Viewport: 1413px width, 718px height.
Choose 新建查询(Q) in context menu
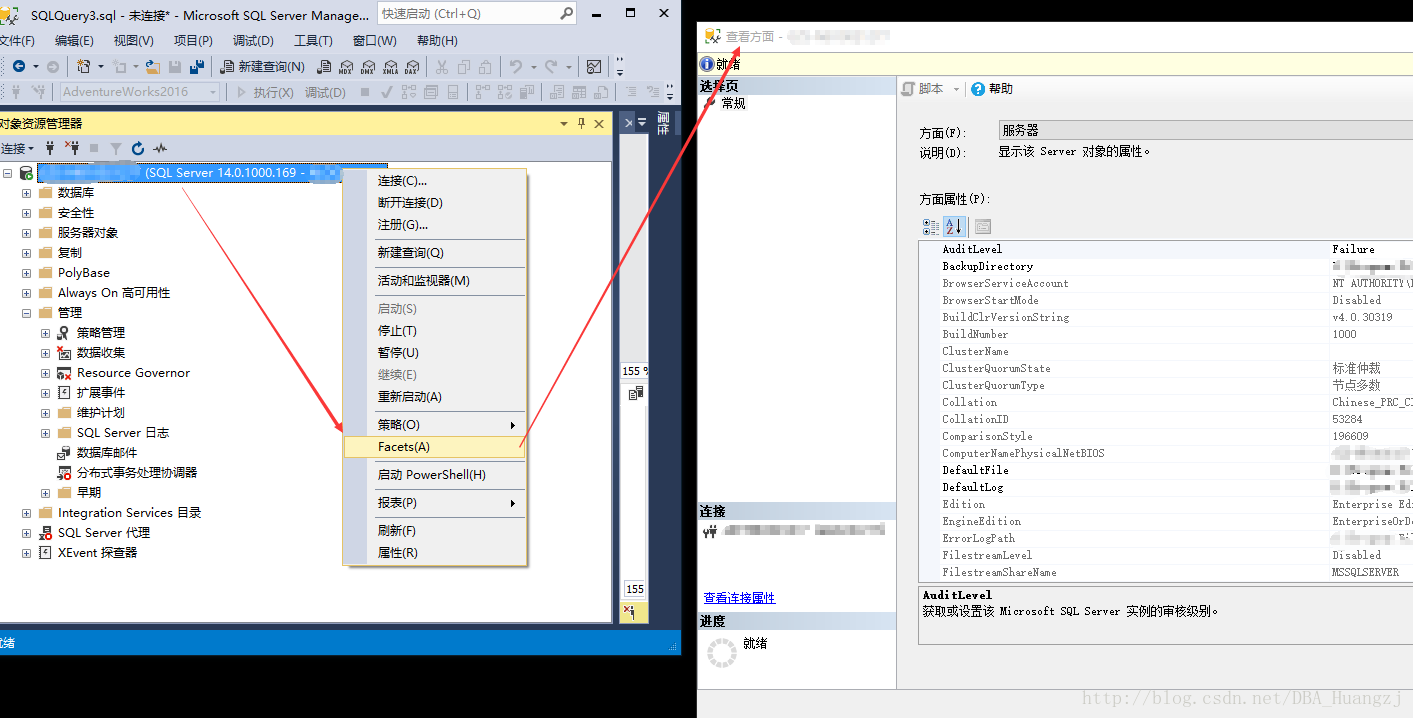[x=434, y=253]
